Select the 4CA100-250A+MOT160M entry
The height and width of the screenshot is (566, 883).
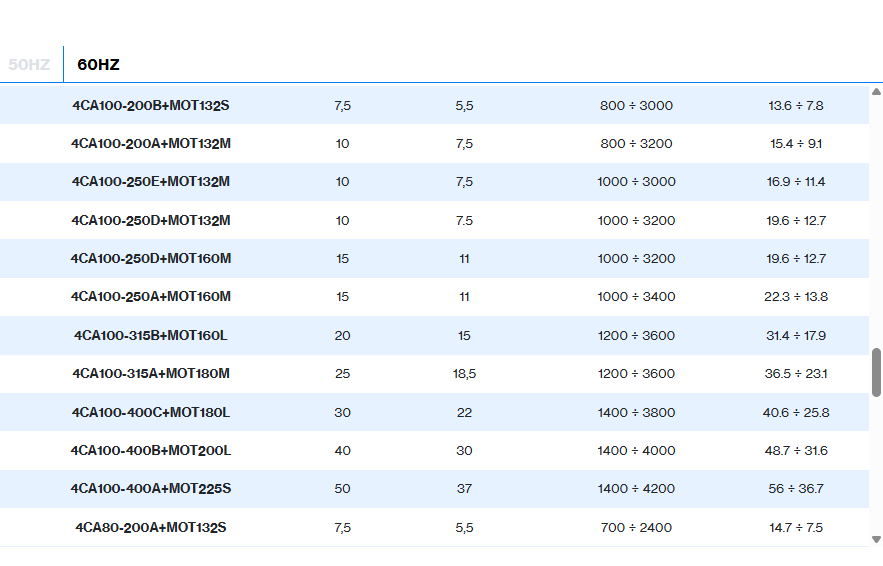(x=151, y=297)
